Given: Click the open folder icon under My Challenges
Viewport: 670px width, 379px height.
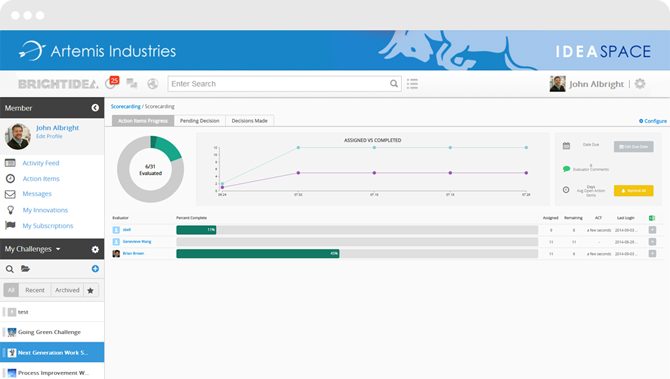Looking at the screenshot, I should click(26, 269).
